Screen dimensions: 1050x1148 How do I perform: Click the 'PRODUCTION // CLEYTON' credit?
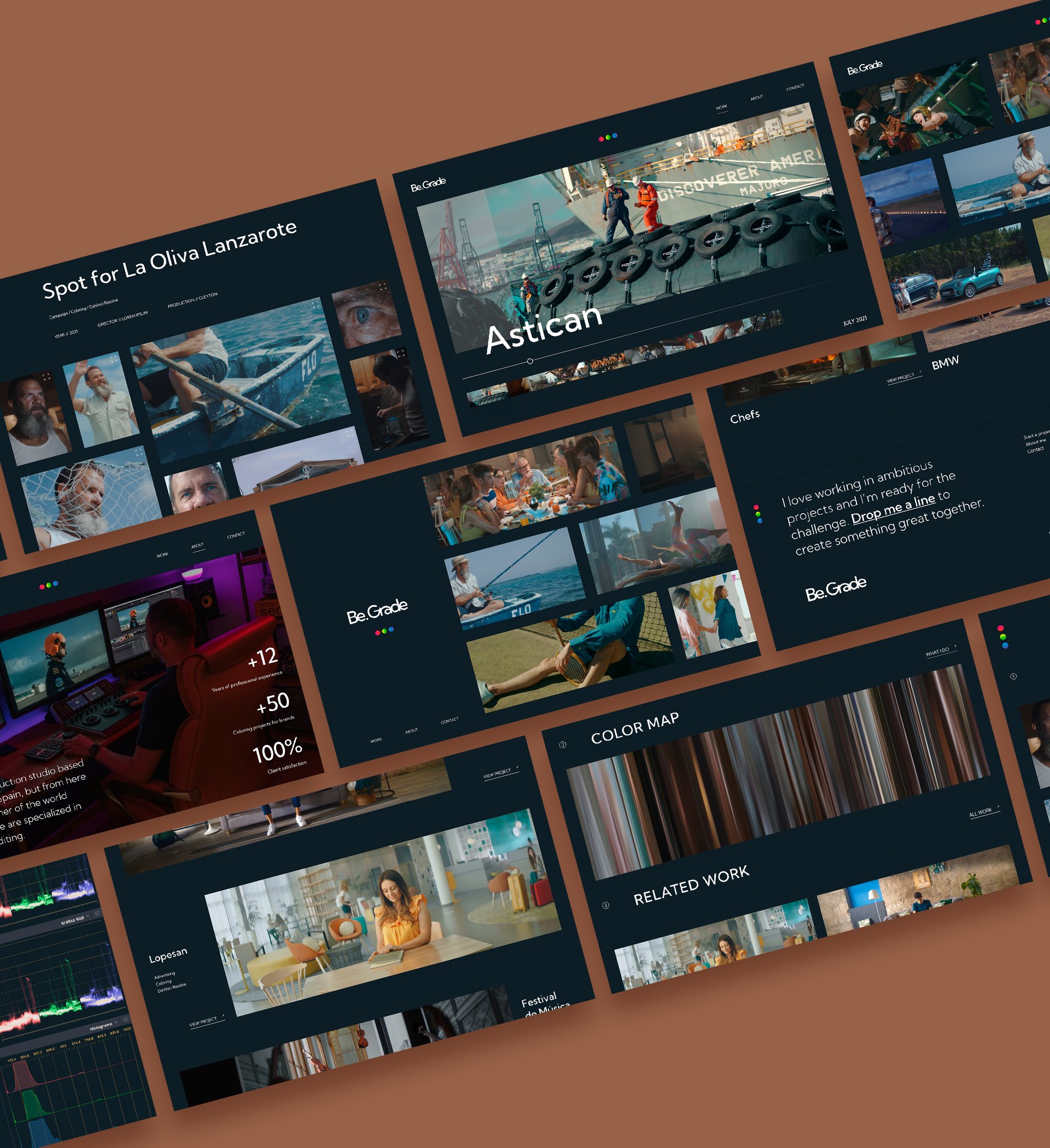tap(192, 300)
